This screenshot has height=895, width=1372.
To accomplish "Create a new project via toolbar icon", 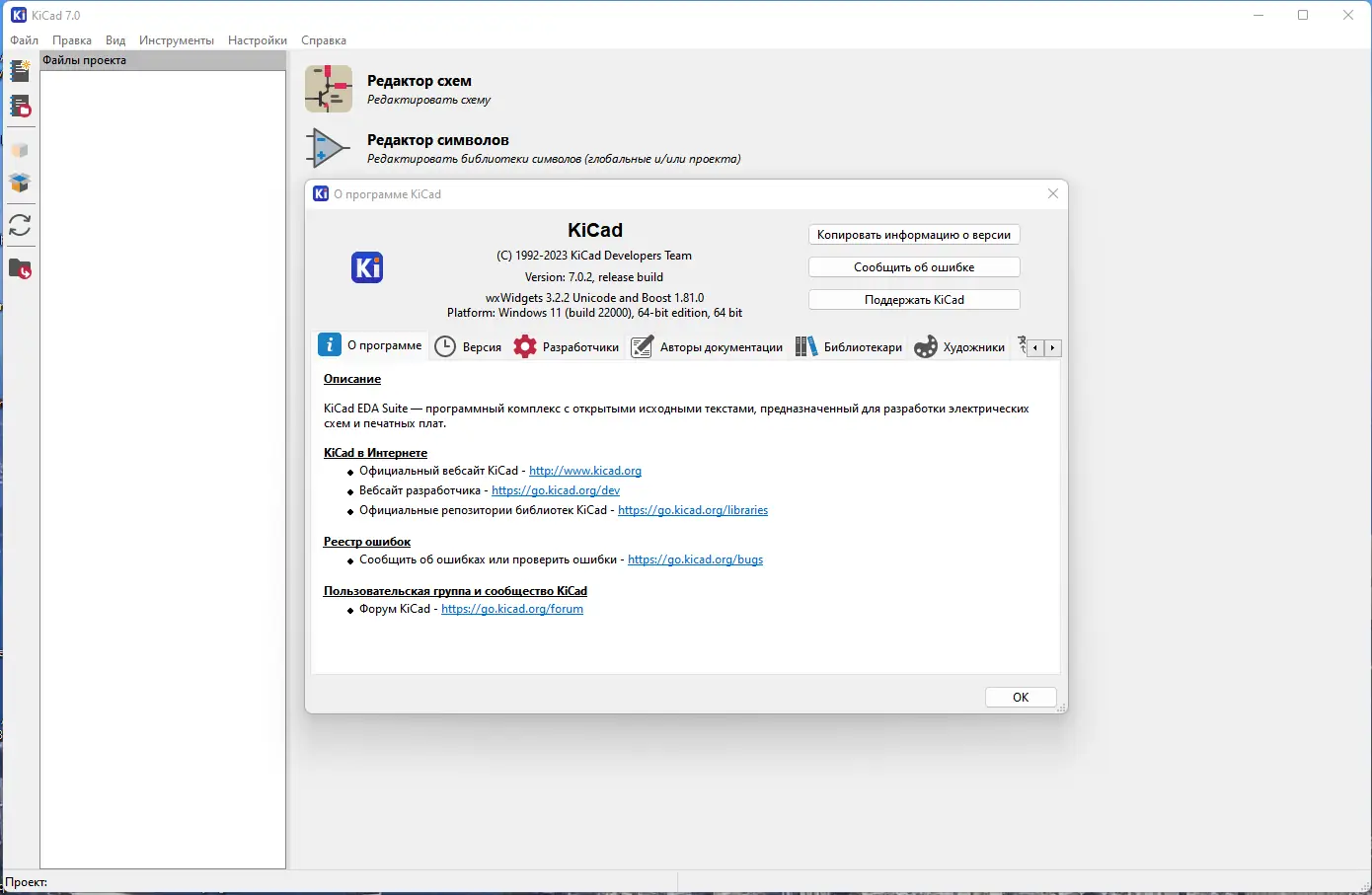I will coord(20,71).
